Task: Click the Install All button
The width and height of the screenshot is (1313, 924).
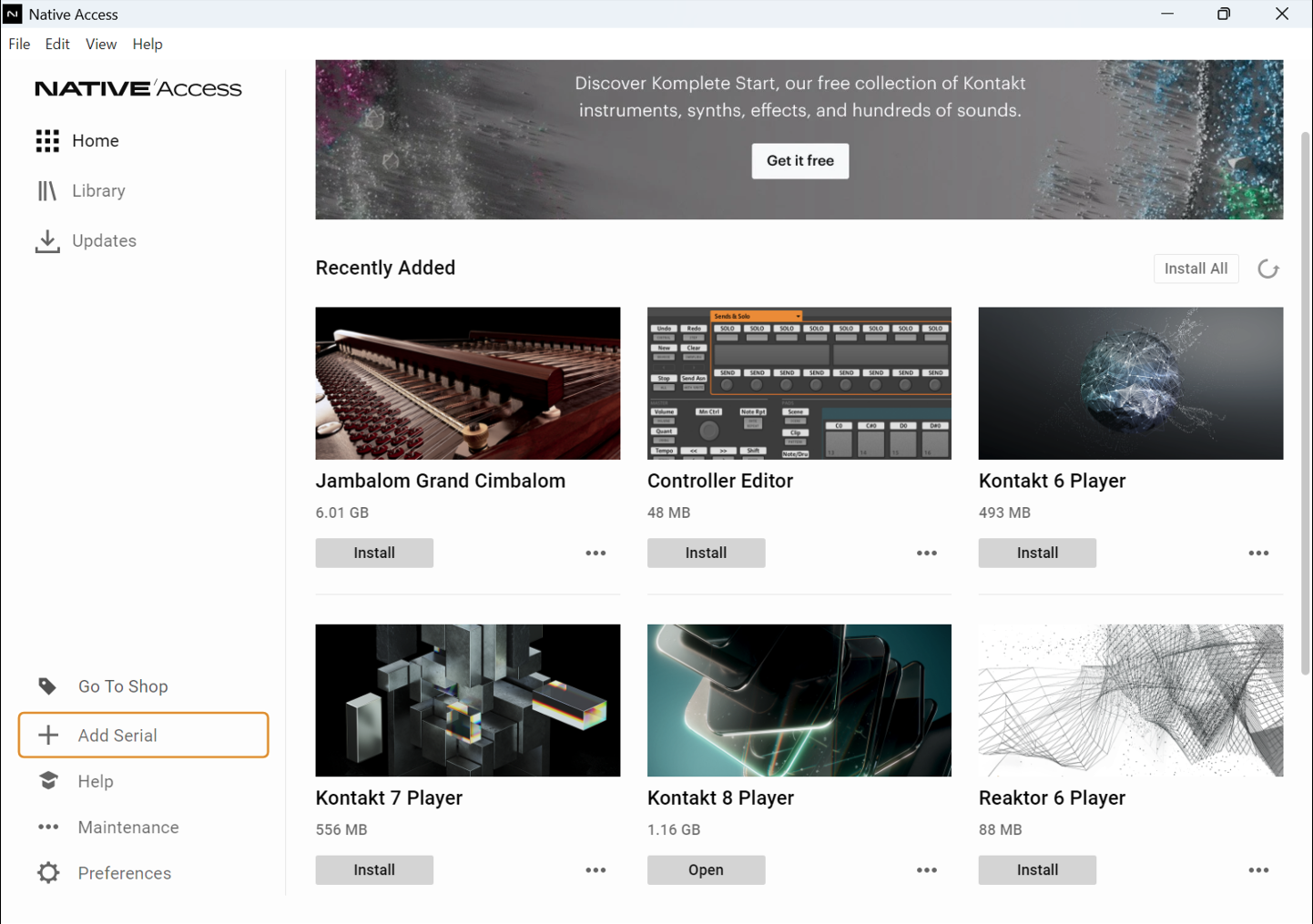Action: 1196,269
